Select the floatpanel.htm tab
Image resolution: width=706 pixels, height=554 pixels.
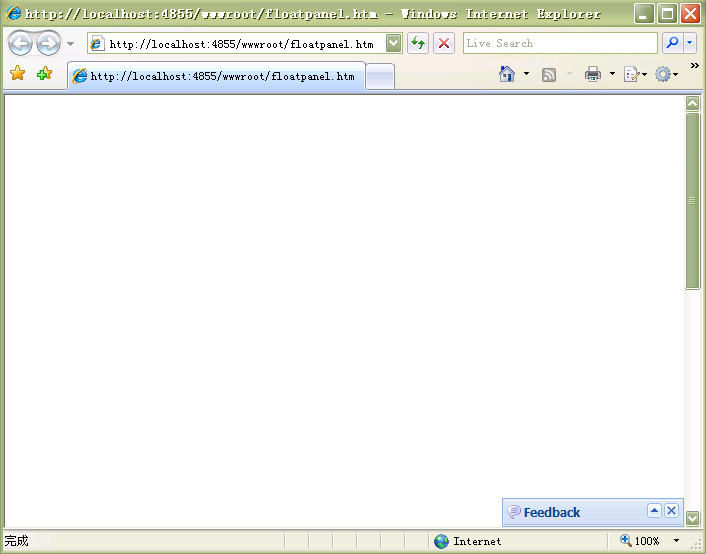[217, 76]
